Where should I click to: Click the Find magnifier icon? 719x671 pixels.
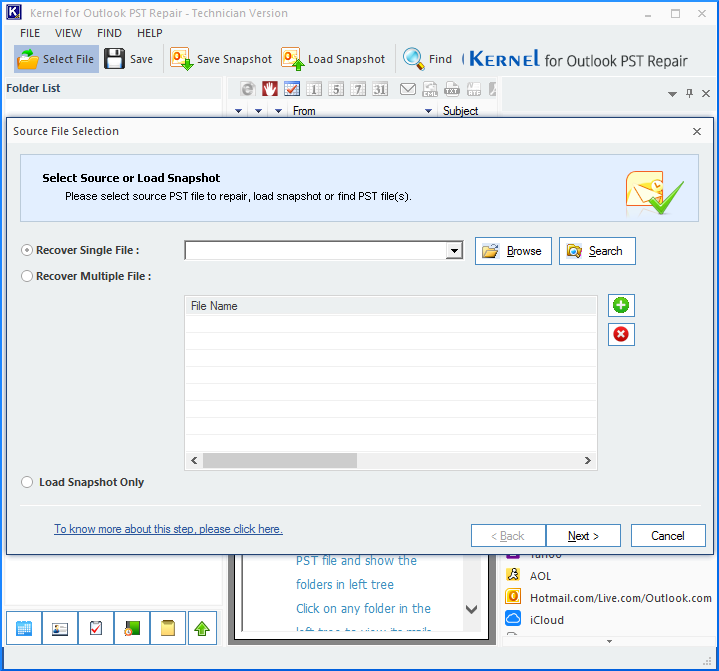[413, 59]
